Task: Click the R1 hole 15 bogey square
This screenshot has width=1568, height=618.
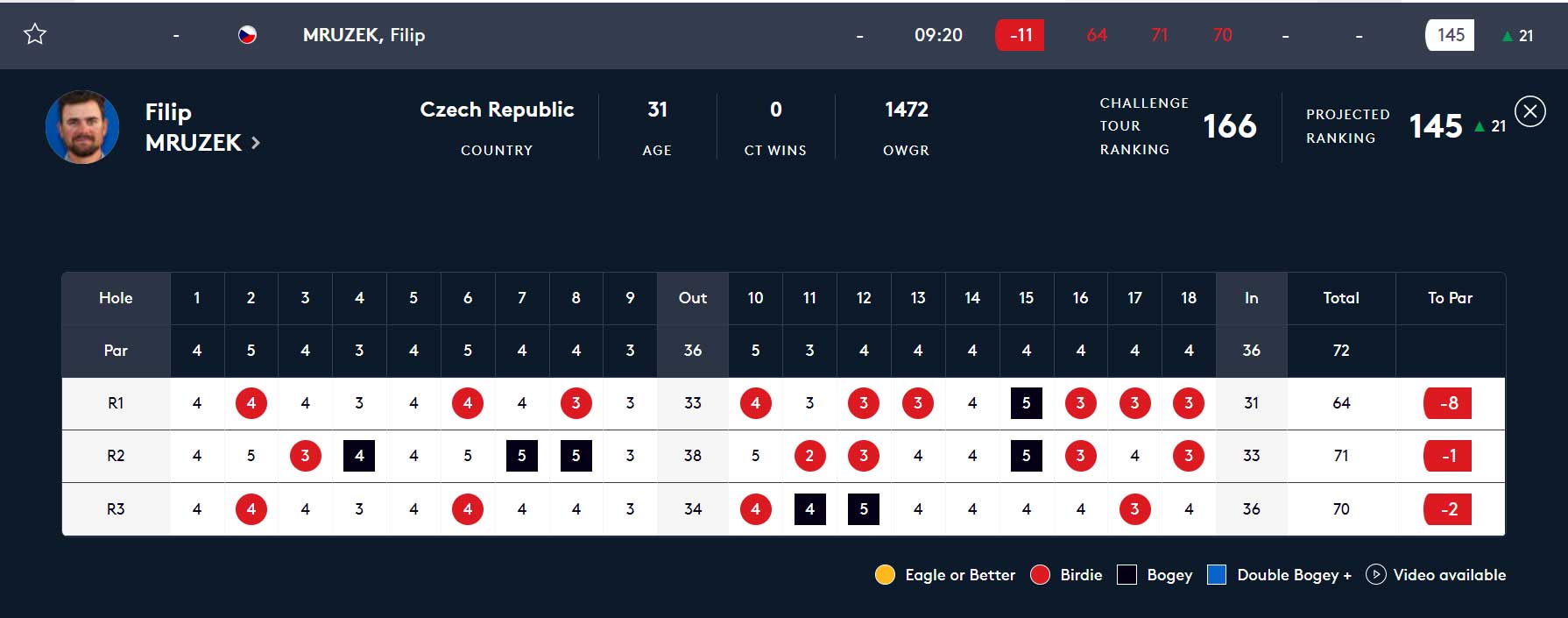Action: point(1026,403)
